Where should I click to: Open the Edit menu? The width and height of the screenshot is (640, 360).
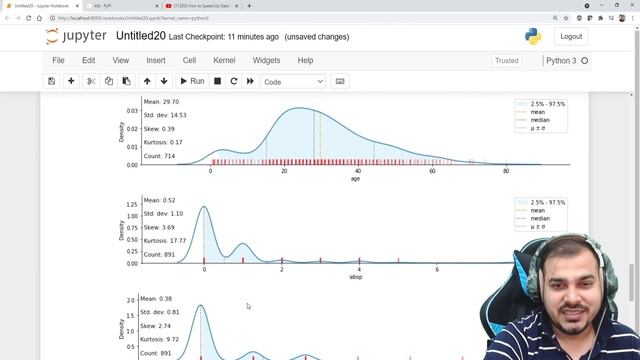point(89,60)
